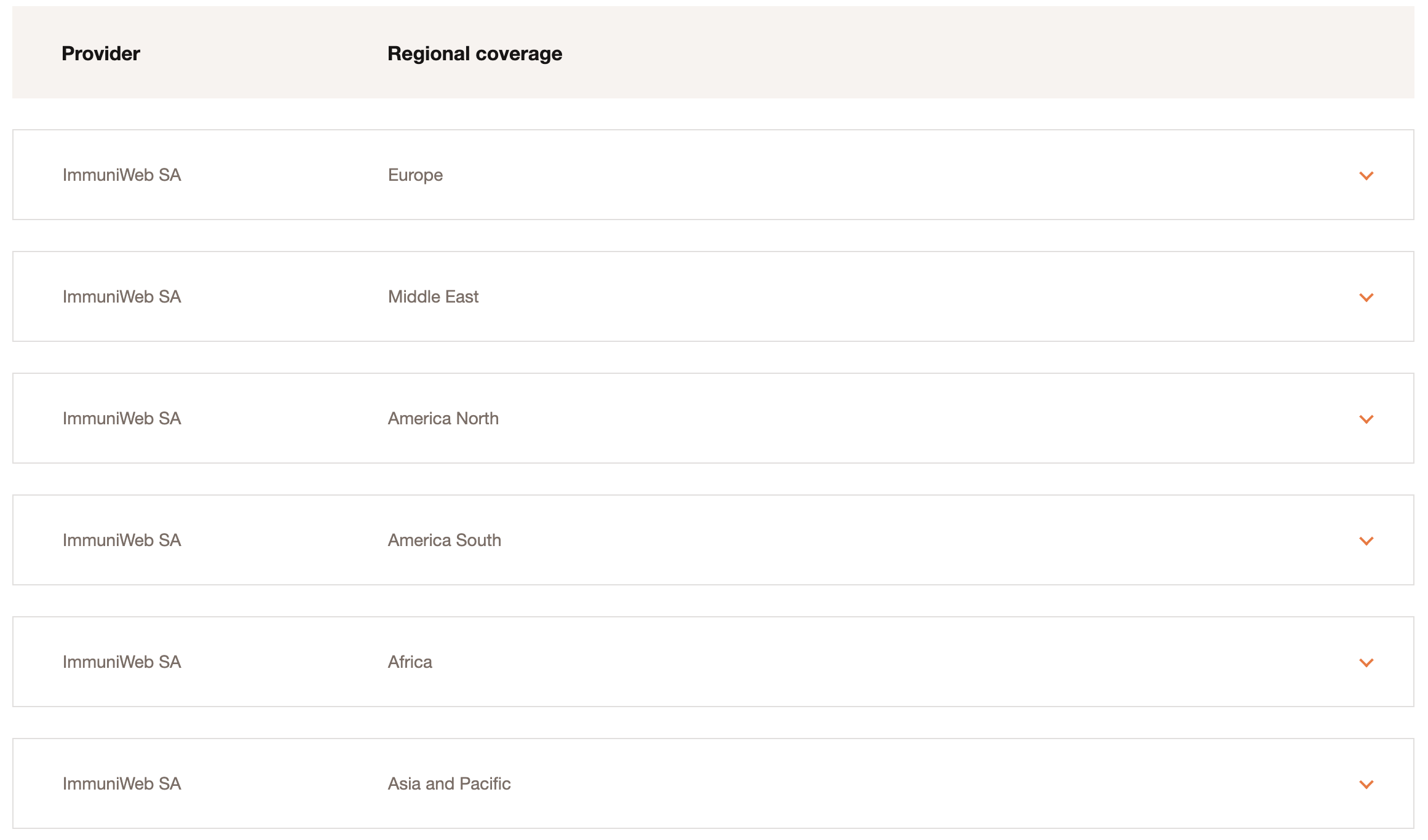This screenshot has width=1428, height=840.
Task: Select the America South coverage text
Action: point(444,540)
